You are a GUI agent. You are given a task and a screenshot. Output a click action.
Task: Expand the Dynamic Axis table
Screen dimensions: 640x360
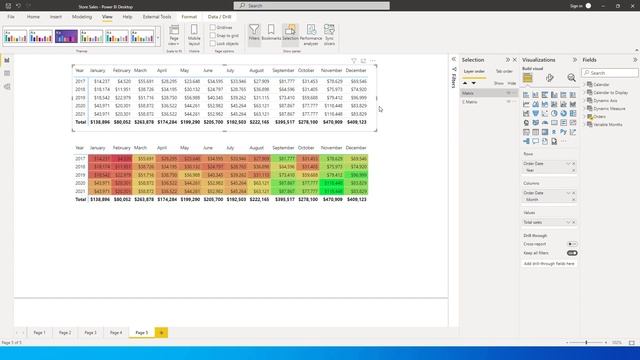coord(584,100)
